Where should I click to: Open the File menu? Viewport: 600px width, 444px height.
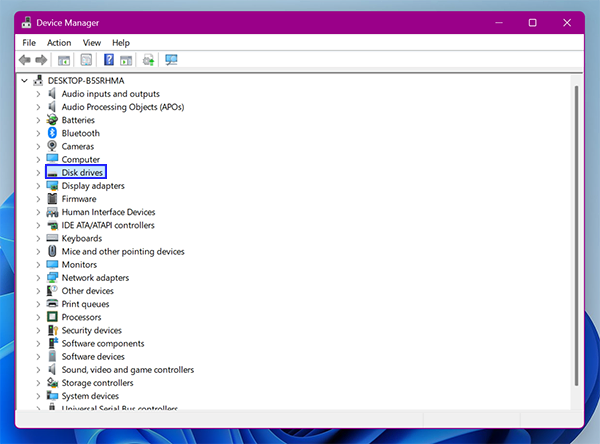[29, 42]
